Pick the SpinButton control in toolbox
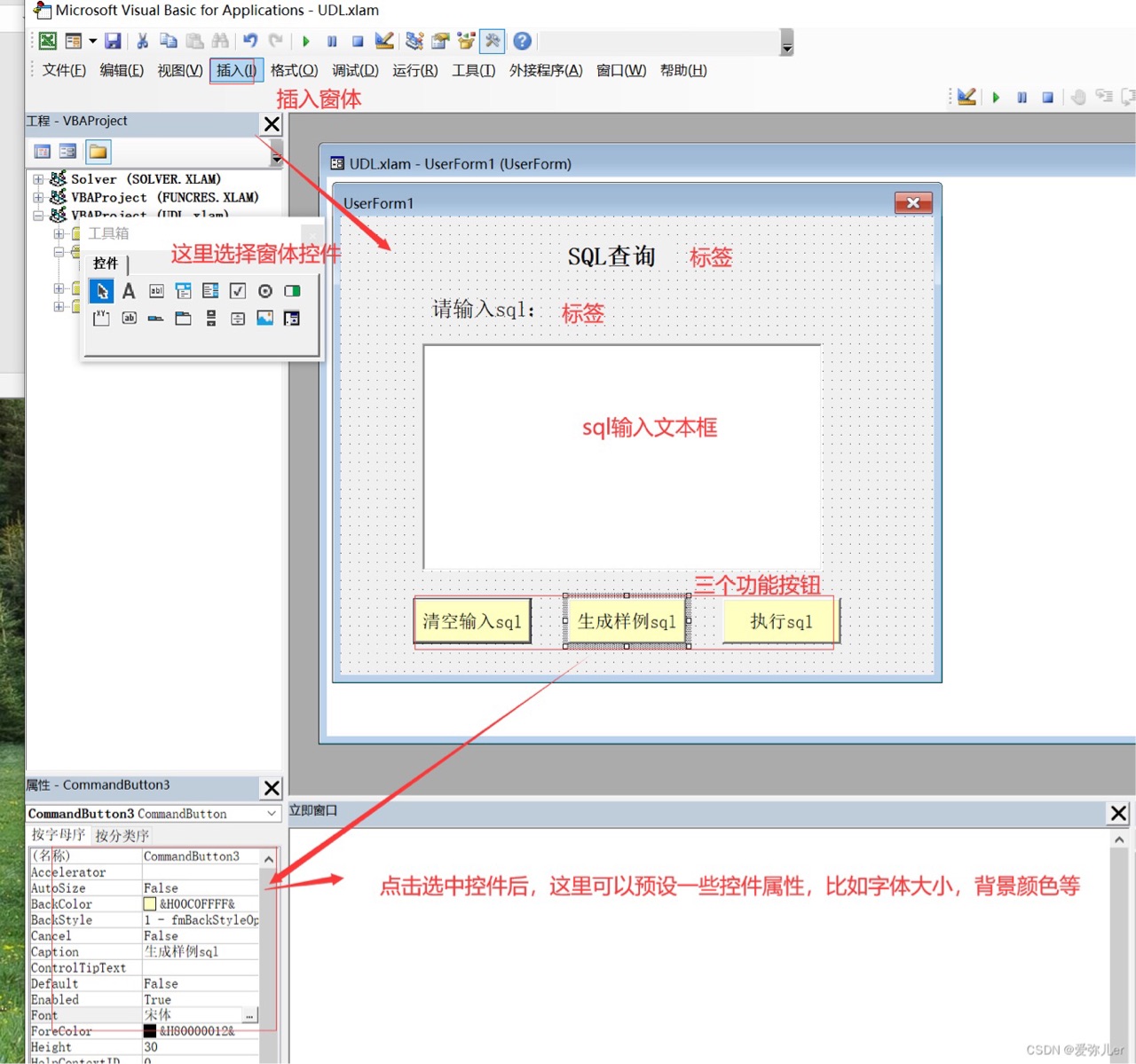This screenshot has width=1136, height=1064. point(238,318)
